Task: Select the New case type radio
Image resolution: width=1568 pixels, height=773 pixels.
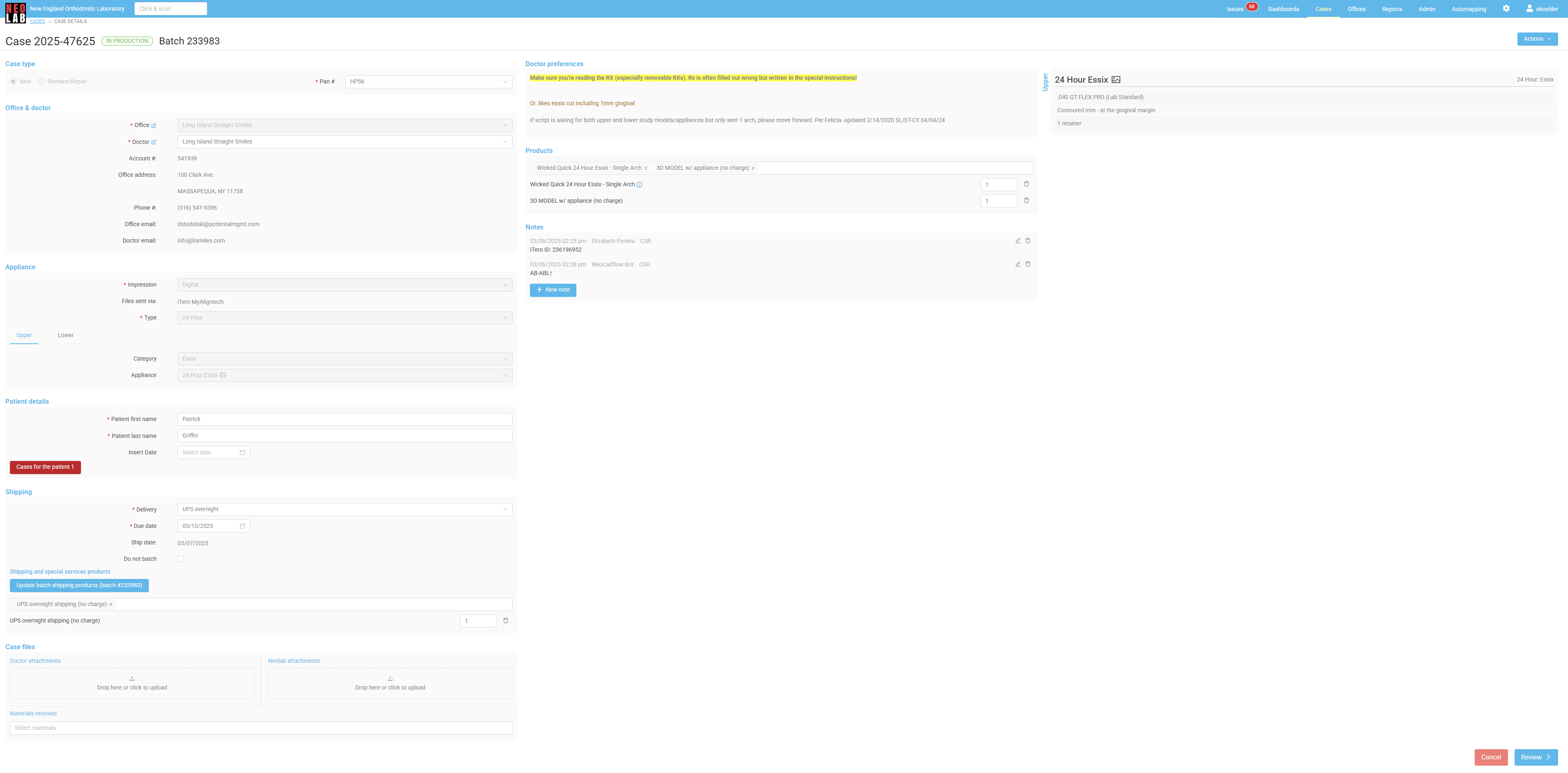Action: click(x=14, y=81)
